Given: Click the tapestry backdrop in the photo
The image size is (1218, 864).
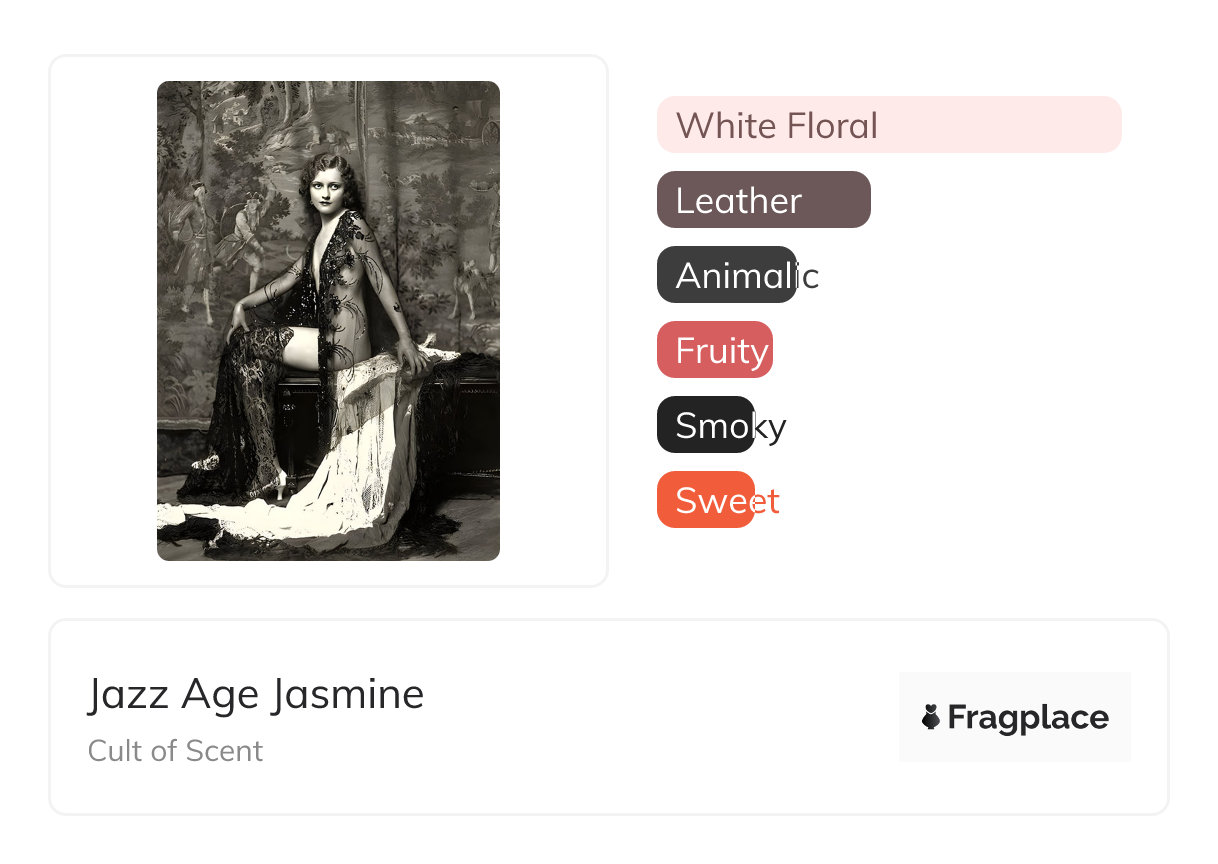Looking at the screenshot, I should click(440, 180).
